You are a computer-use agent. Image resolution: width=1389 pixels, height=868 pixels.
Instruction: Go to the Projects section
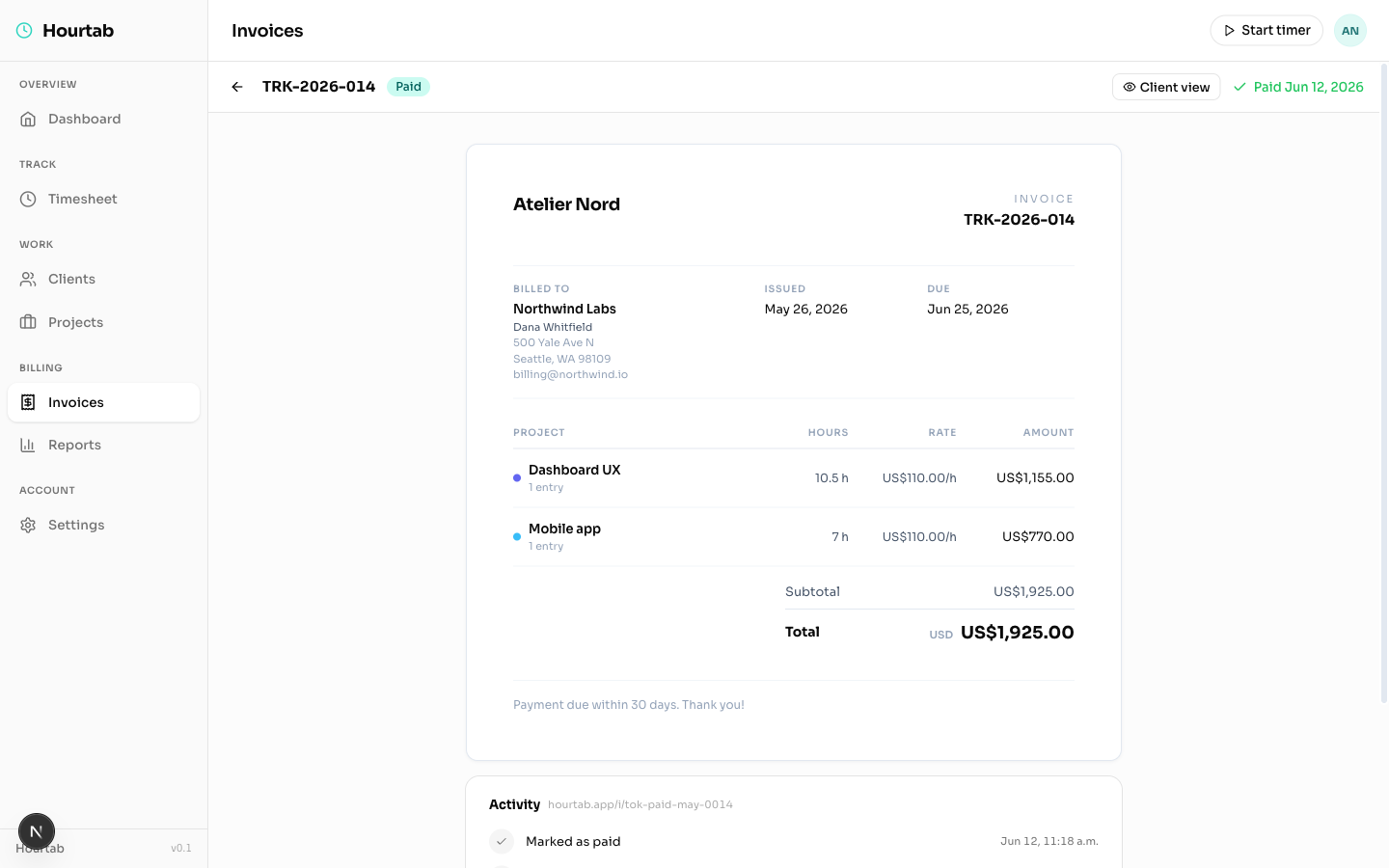click(103, 322)
